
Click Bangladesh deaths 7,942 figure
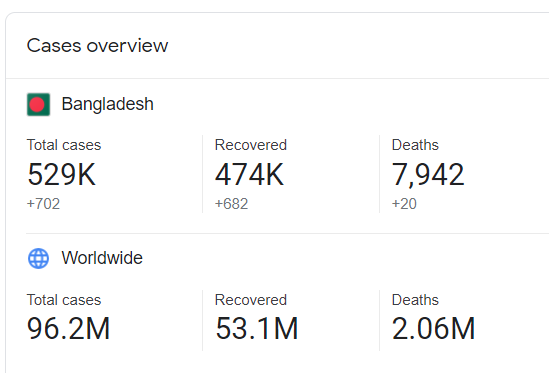point(428,175)
